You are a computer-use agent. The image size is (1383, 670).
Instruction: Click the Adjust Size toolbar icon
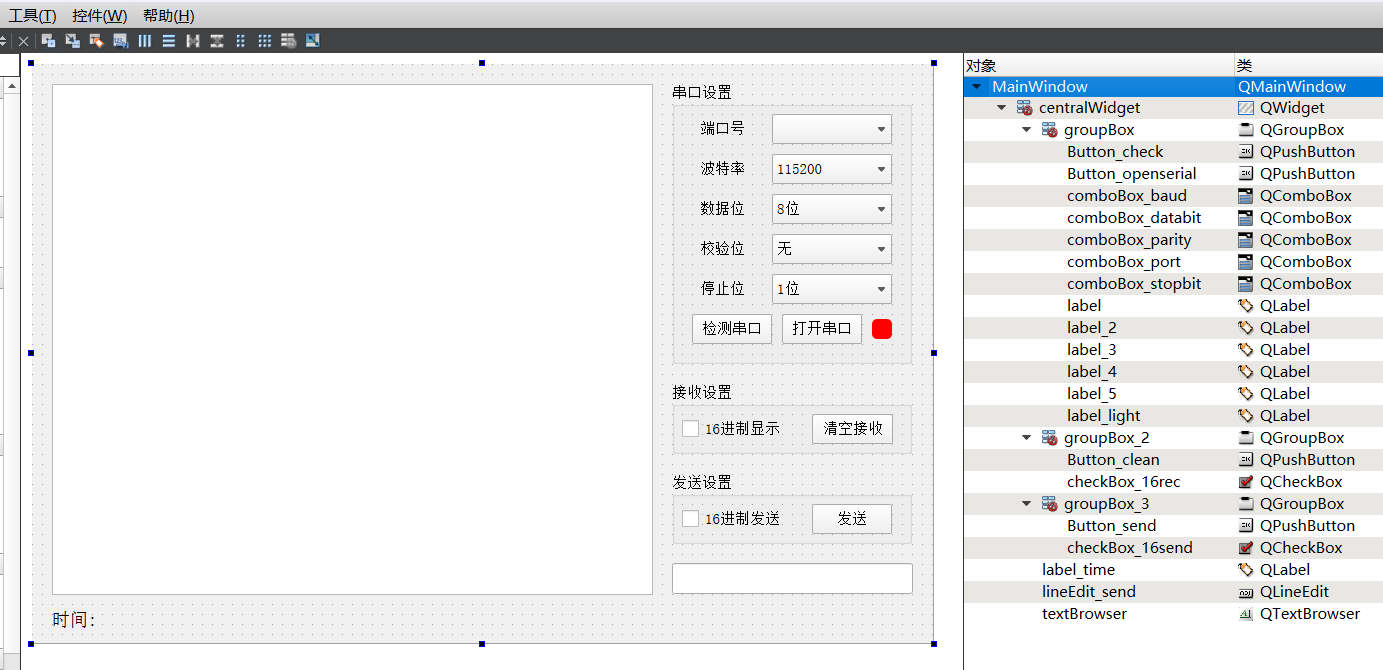[313, 41]
